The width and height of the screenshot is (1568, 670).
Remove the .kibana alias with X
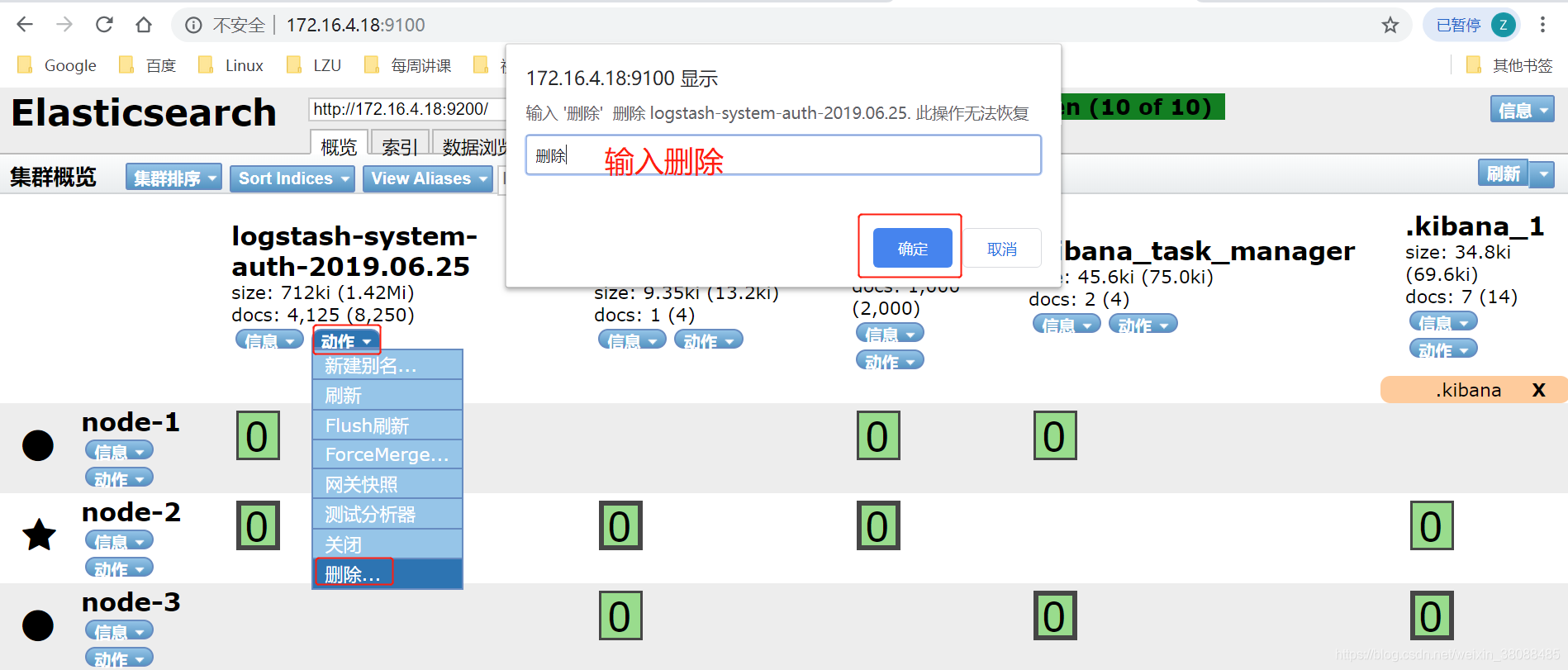1538,390
